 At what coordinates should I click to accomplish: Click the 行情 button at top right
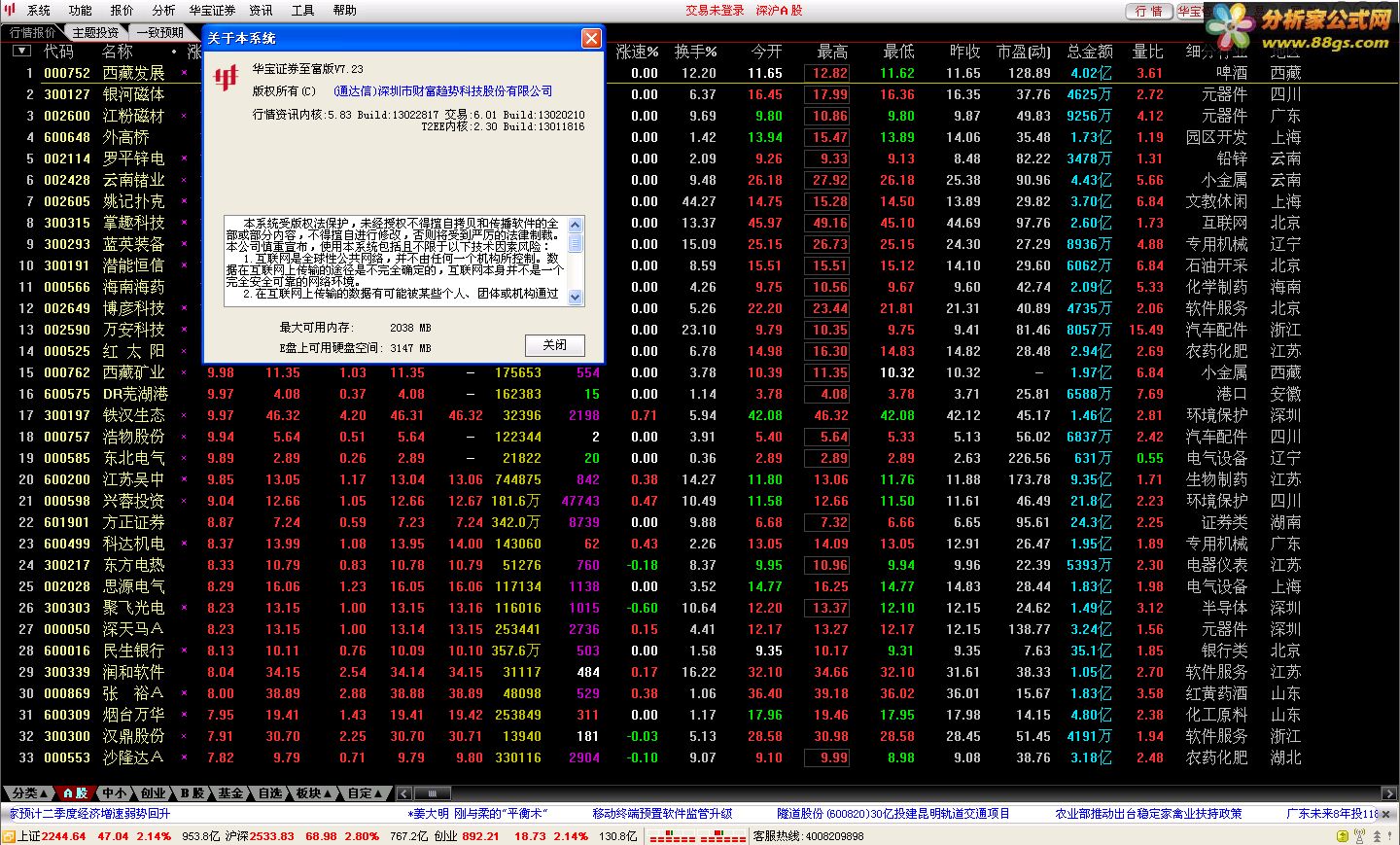point(1149,11)
